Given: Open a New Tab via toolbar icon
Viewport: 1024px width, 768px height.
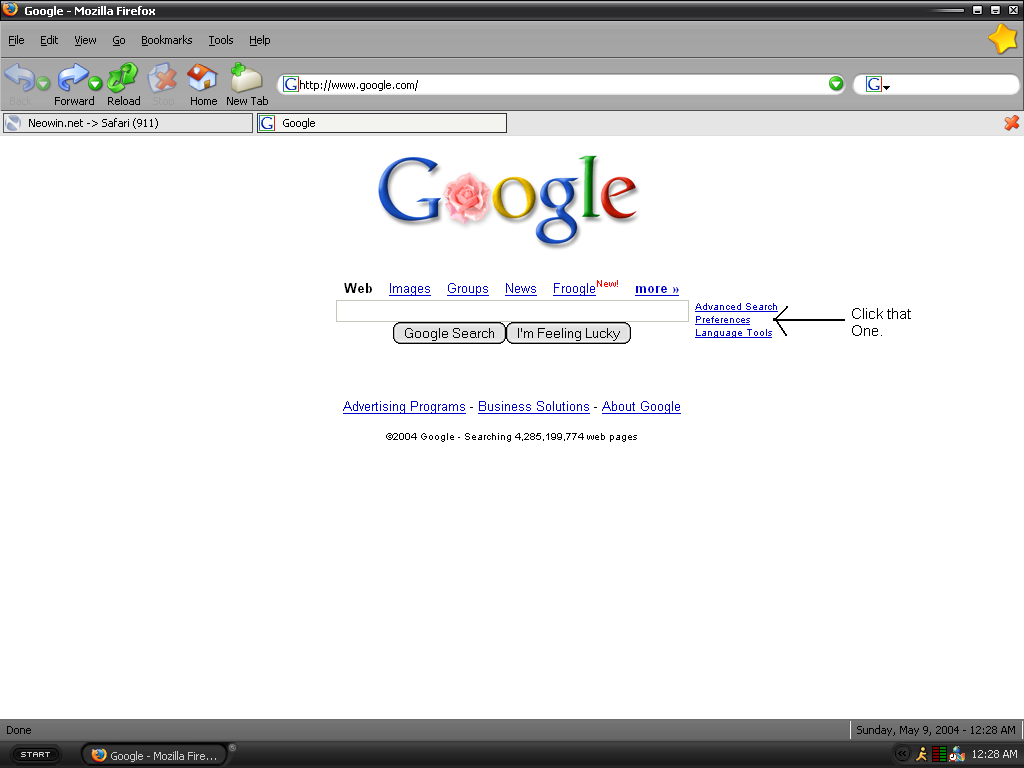Looking at the screenshot, I should (246, 78).
